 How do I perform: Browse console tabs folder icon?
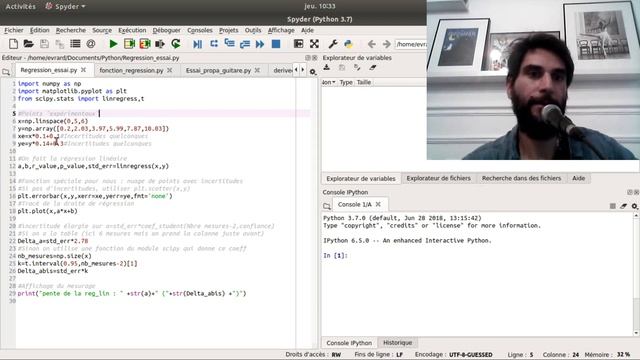[x=327, y=206]
